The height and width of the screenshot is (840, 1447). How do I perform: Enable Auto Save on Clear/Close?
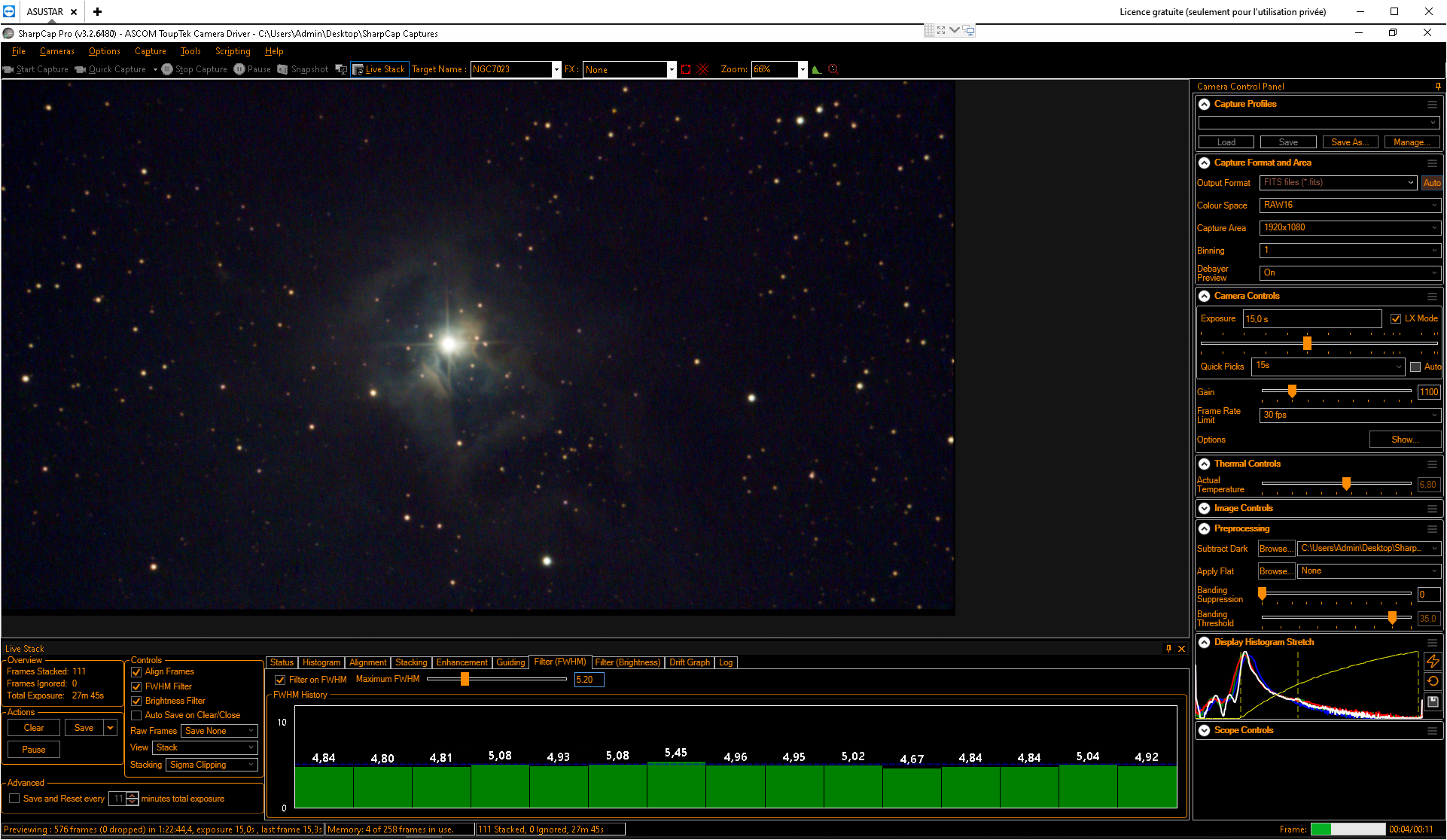tap(136, 715)
